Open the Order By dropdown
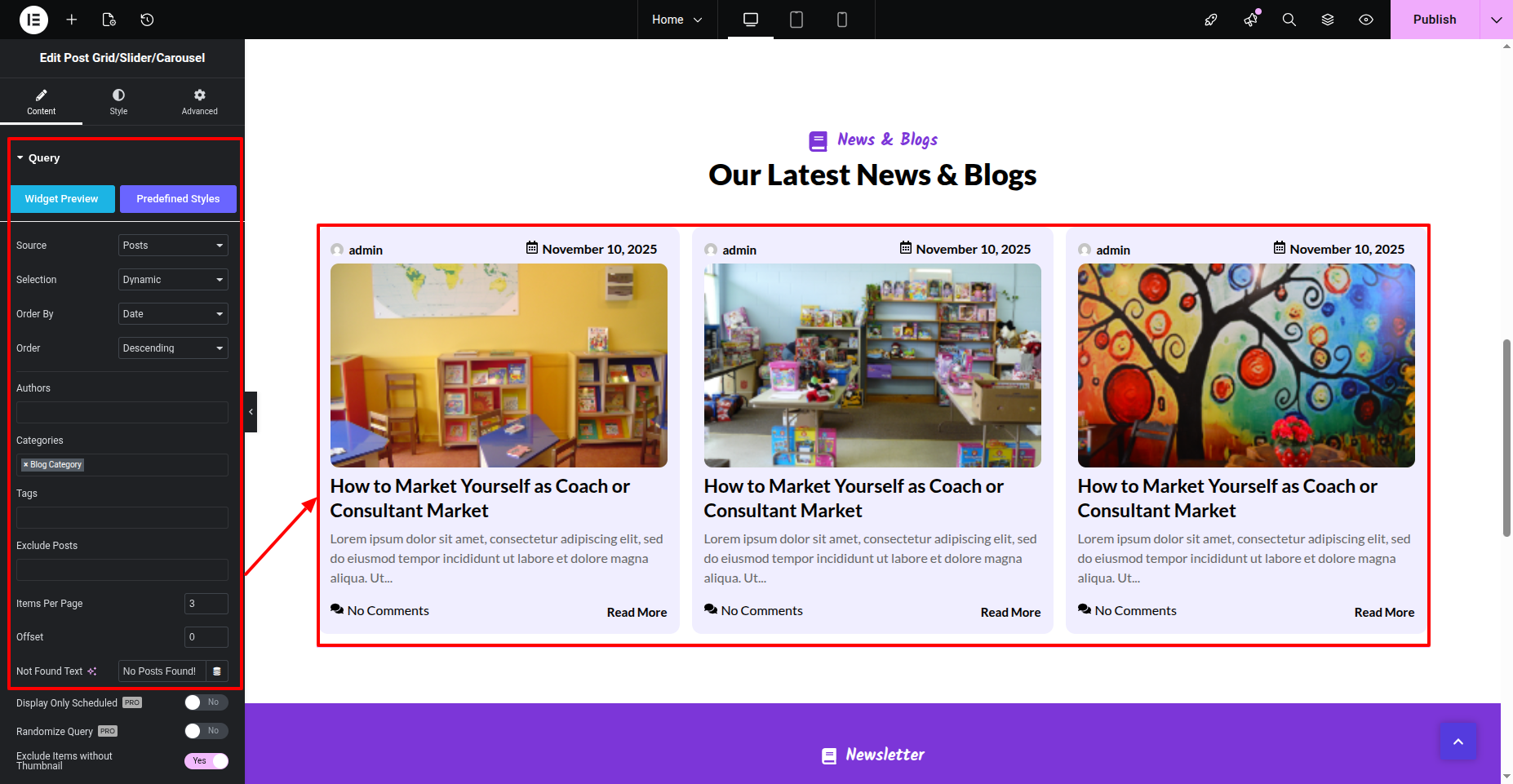1513x784 pixels. click(173, 314)
